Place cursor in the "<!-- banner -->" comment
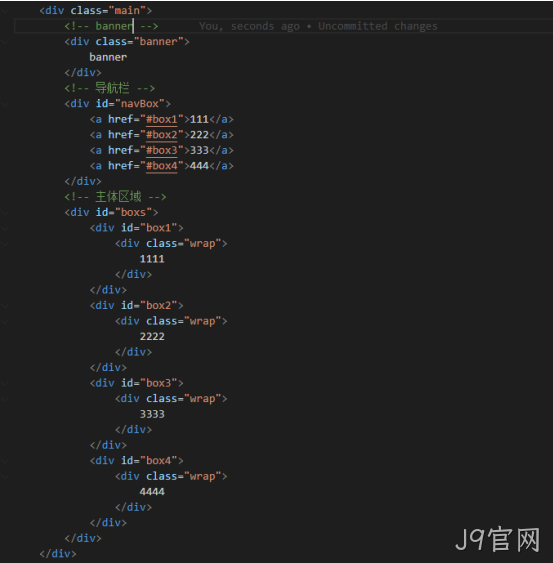 pos(111,26)
